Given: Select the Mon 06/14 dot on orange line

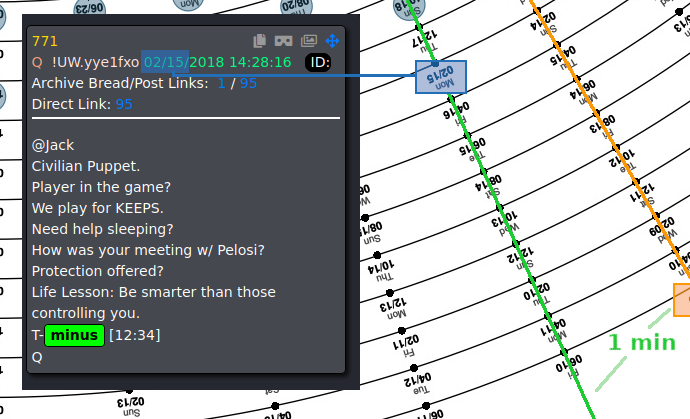Looking at the screenshot, I should tap(577, 79).
